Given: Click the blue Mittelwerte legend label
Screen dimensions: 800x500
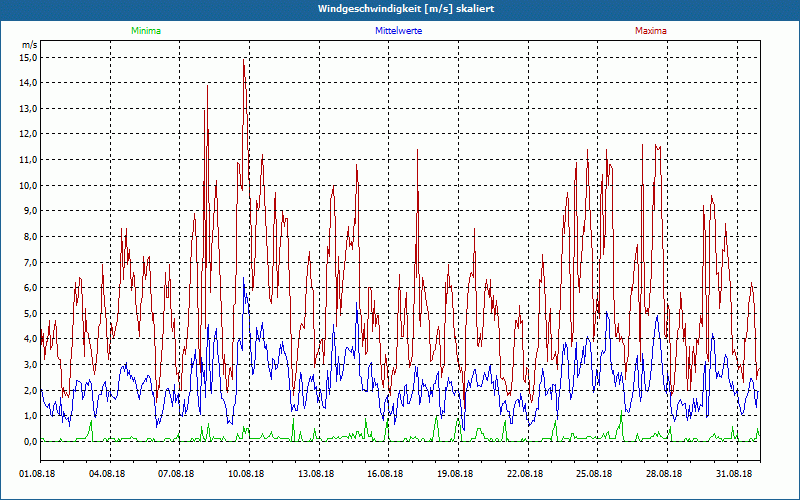Looking at the screenshot, I should pos(398,31).
